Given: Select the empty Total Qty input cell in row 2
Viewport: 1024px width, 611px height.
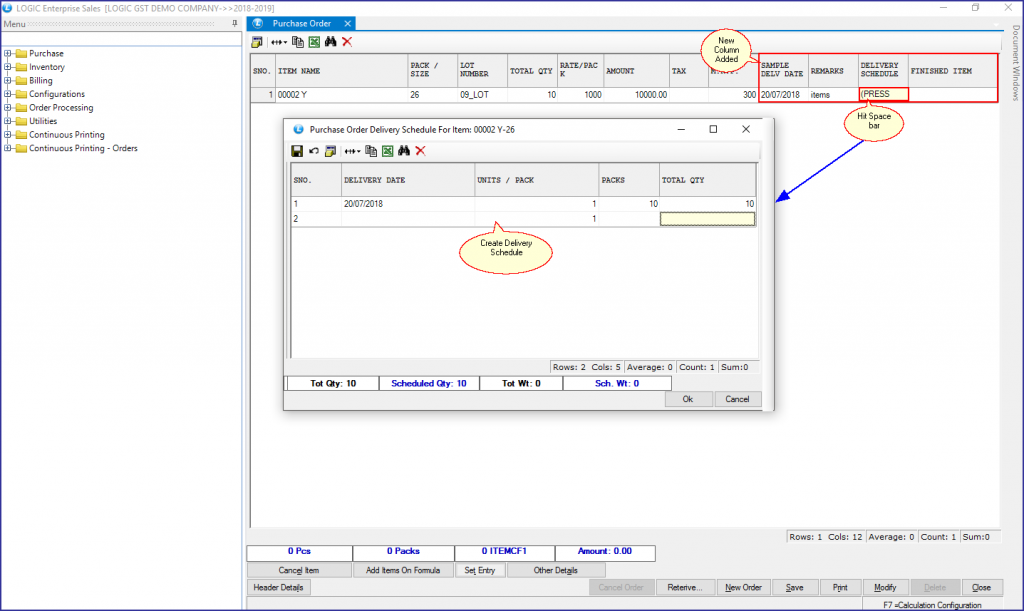Looking at the screenshot, I should (x=707, y=217).
